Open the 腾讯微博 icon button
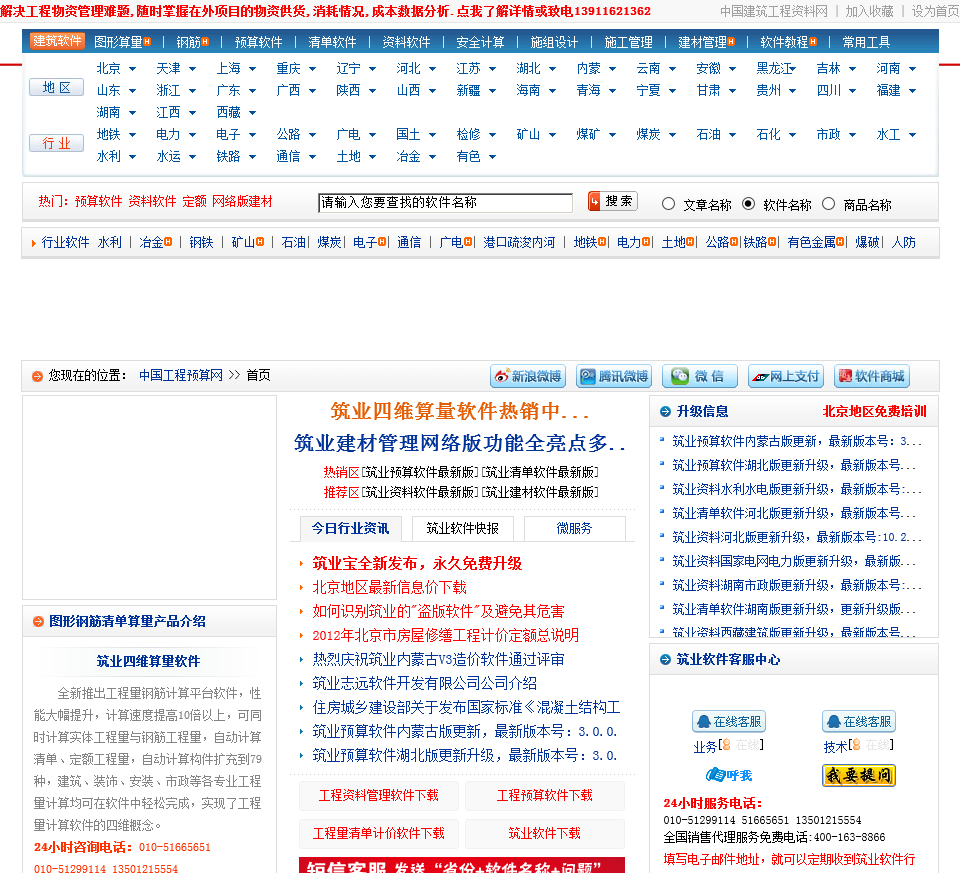Image resolution: width=960 pixels, height=873 pixels. (614, 376)
